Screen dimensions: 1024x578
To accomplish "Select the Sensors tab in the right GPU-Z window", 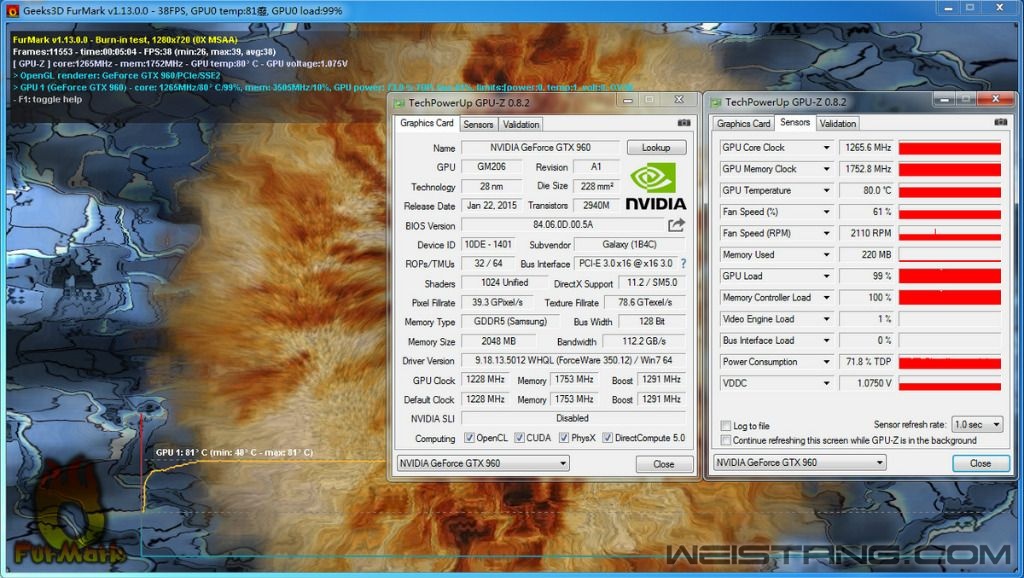I will 795,122.
